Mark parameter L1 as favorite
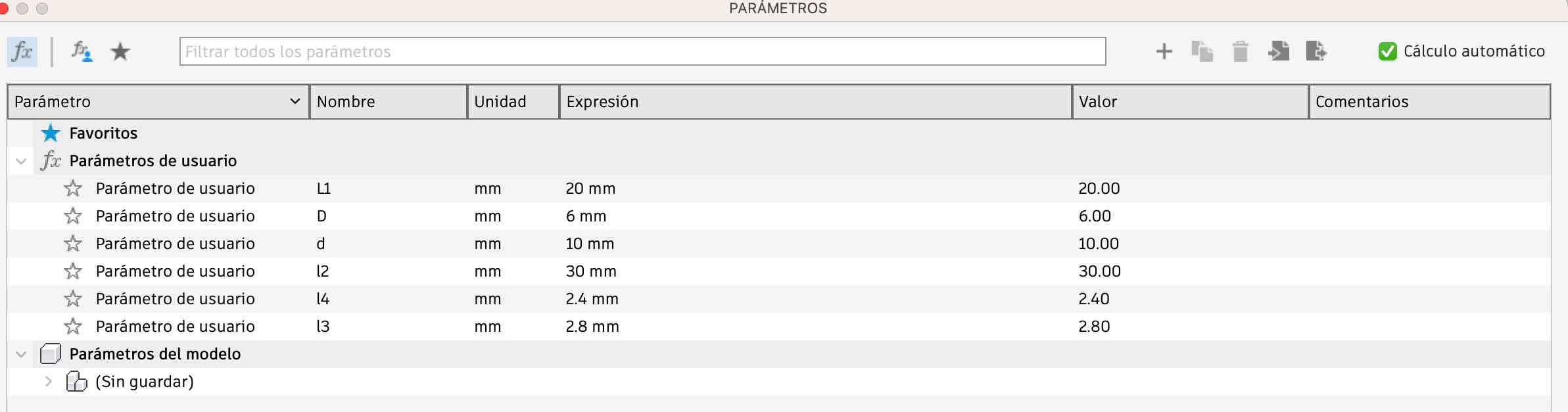Image resolution: width=1568 pixels, height=412 pixels. 73,189
